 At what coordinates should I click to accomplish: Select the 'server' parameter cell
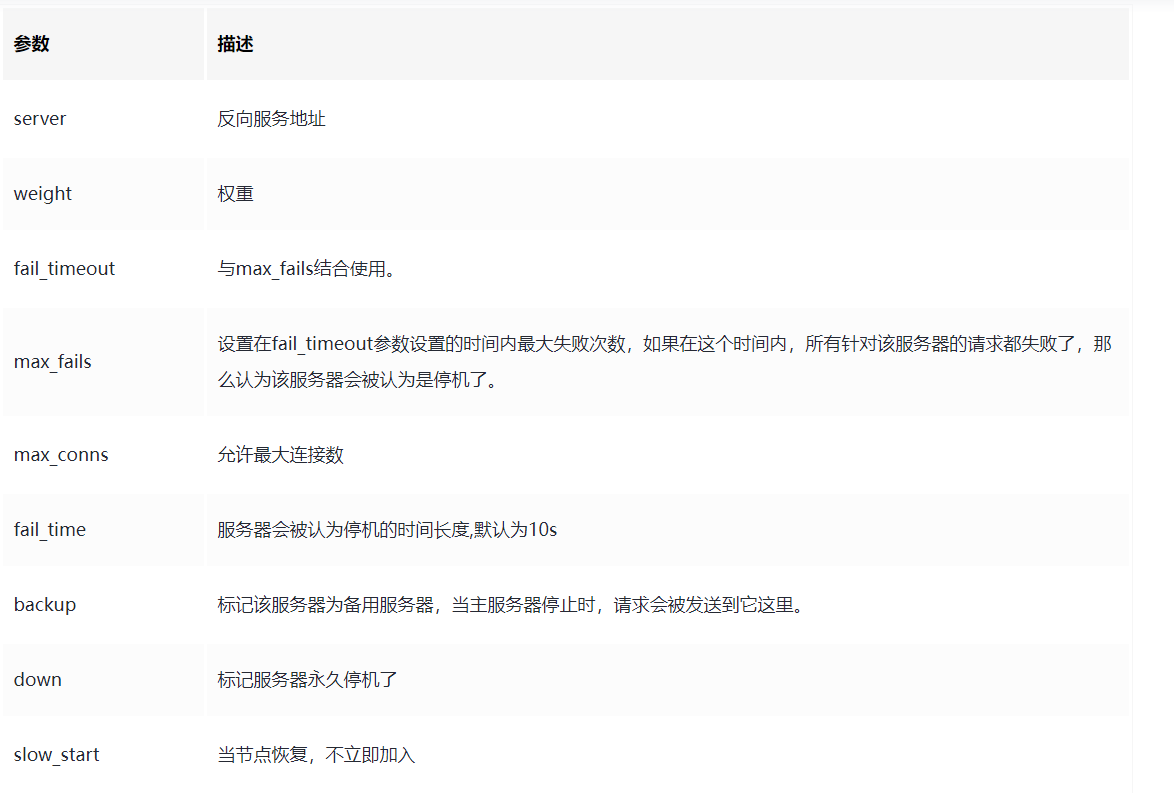tap(103, 118)
